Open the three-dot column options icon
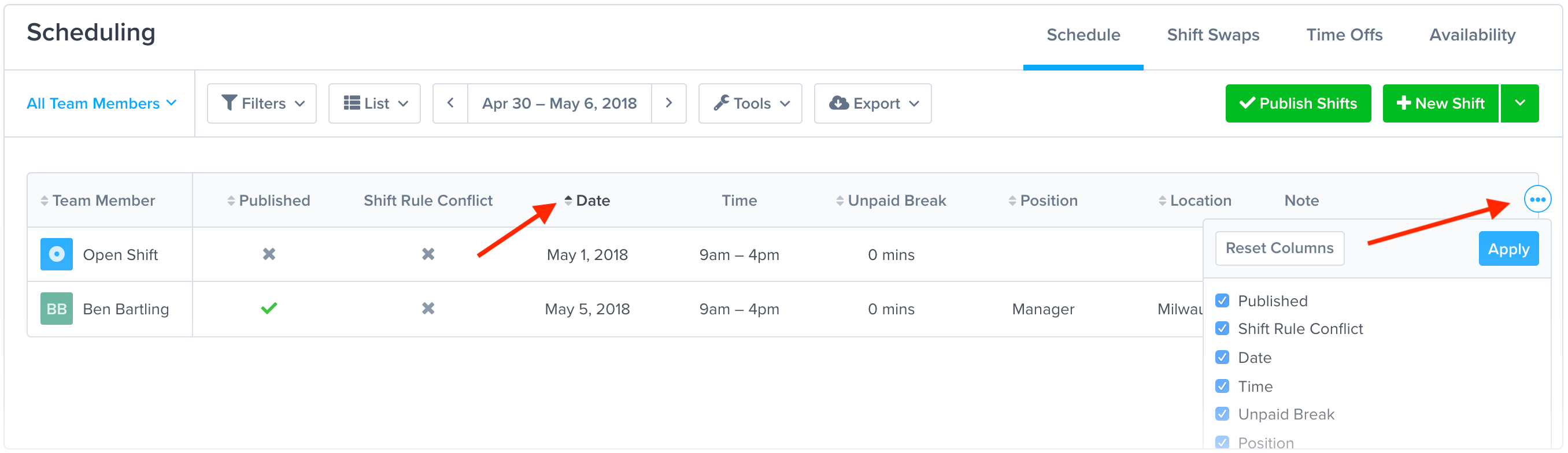The image size is (1568, 453). (1537, 199)
